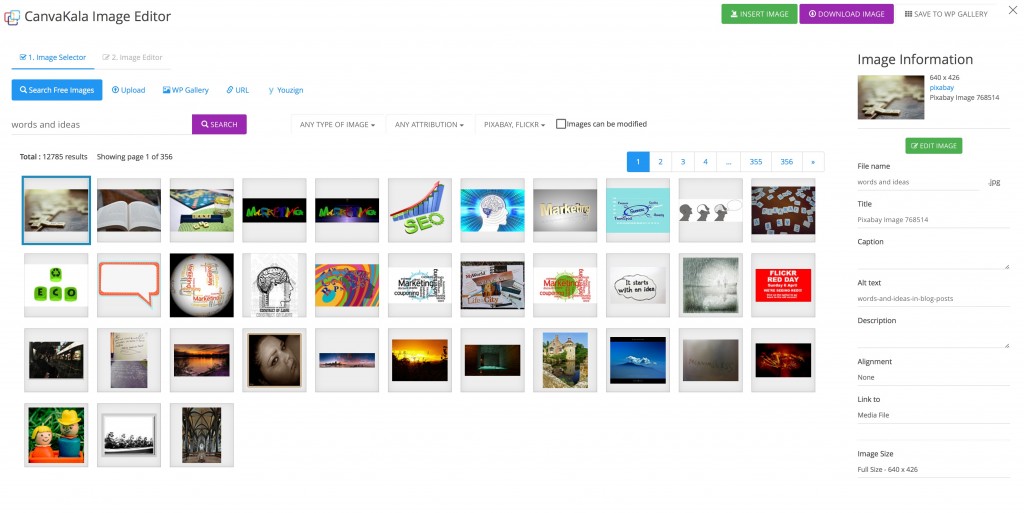Click the search text field containing words and ideas
Image resolution: width=1024 pixels, height=513 pixels.
[101, 125]
